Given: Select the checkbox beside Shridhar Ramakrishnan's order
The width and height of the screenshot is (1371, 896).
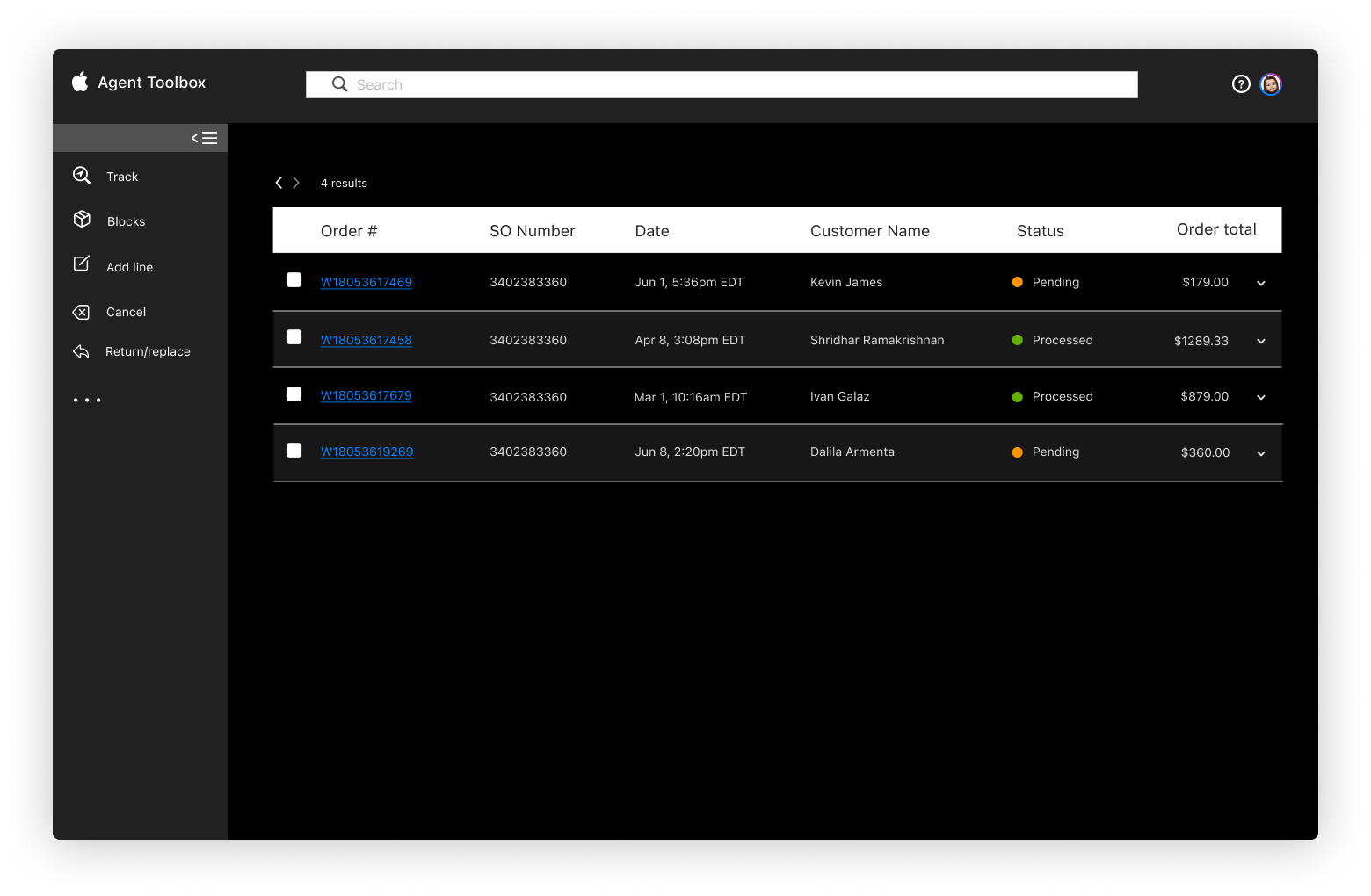Looking at the screenshot, I should [x=294, y=337].
